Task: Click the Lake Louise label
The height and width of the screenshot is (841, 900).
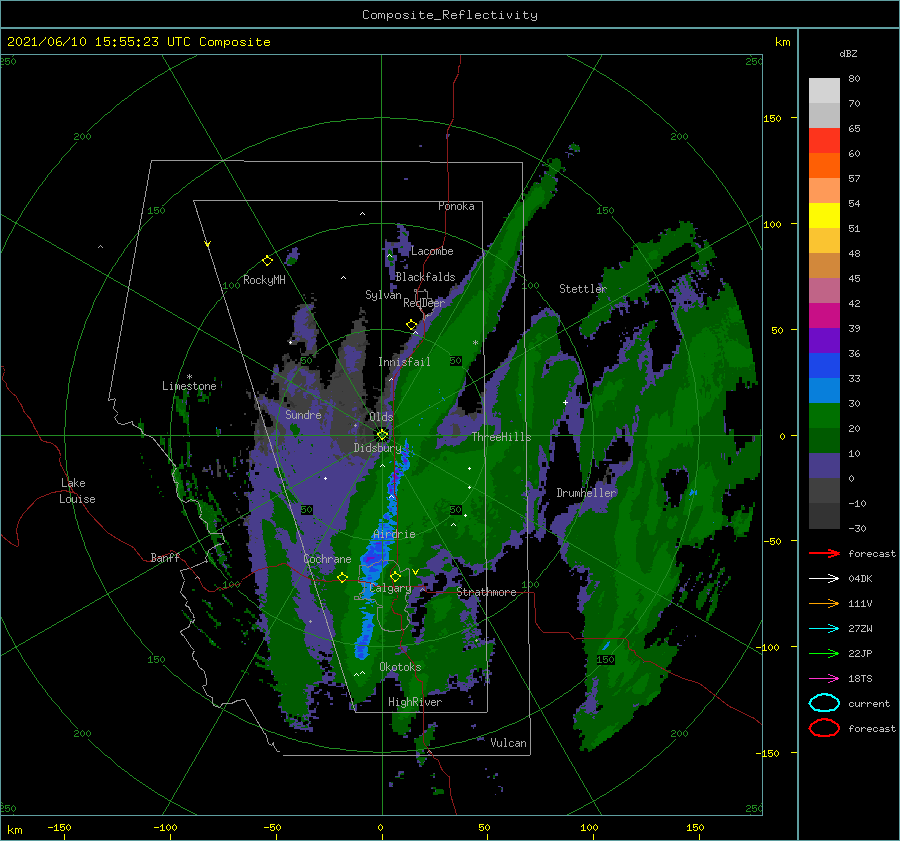Action: pyautogui.click(x=77, y=491)
